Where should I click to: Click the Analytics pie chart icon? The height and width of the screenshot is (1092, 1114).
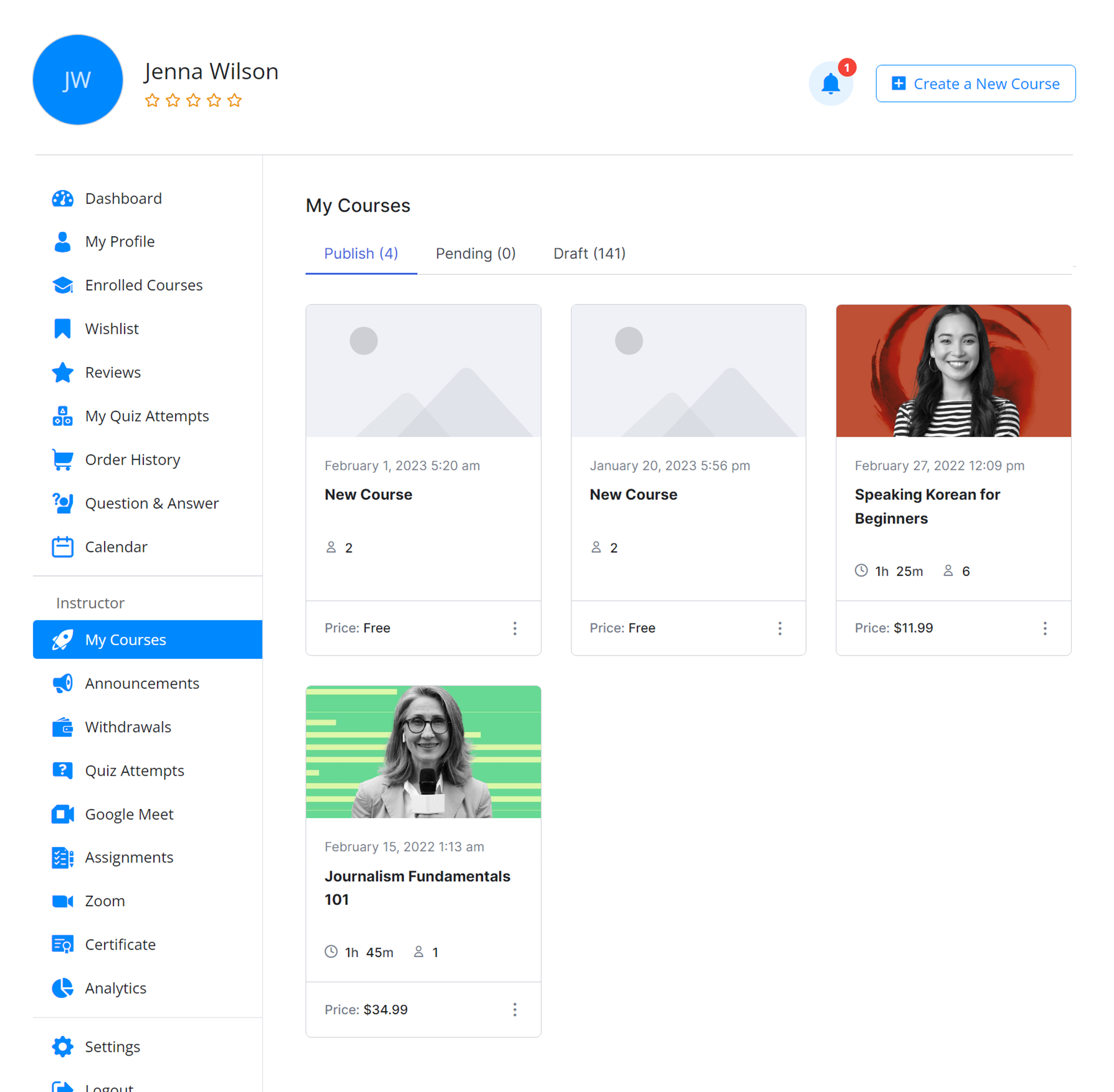pyautogui.click(x=62, y=988)
